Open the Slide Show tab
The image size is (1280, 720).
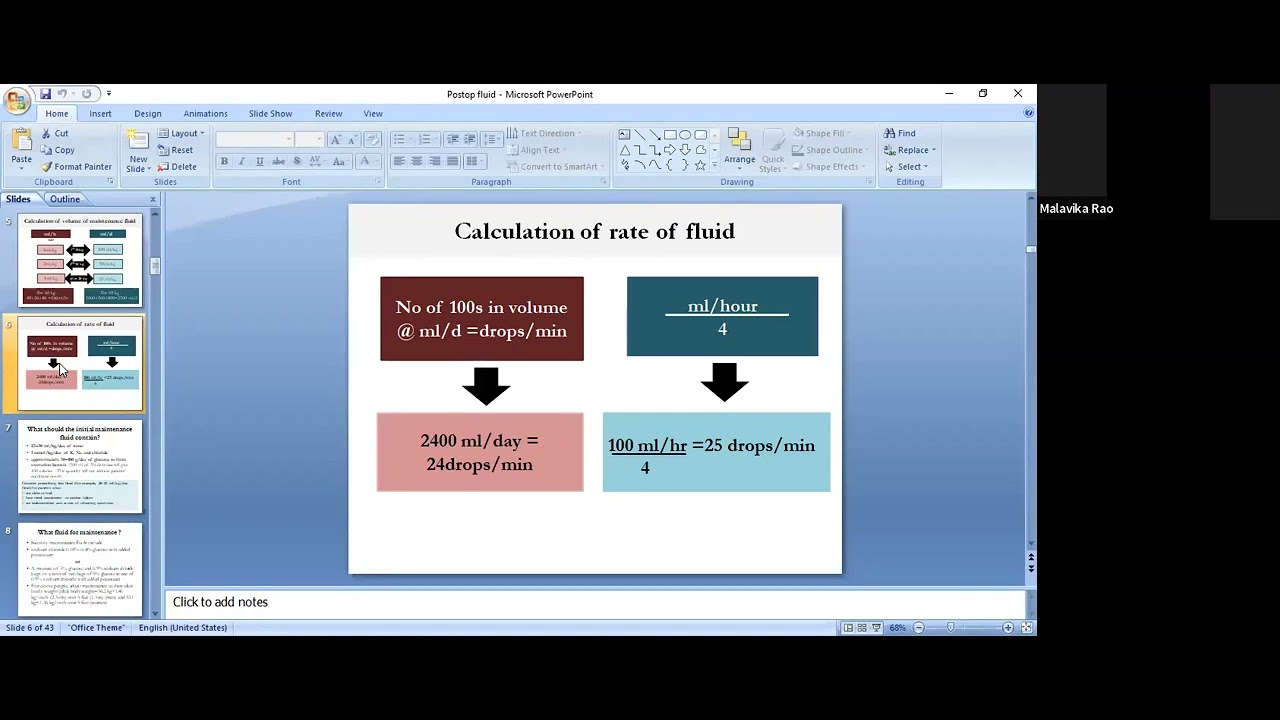coord(270,114)
